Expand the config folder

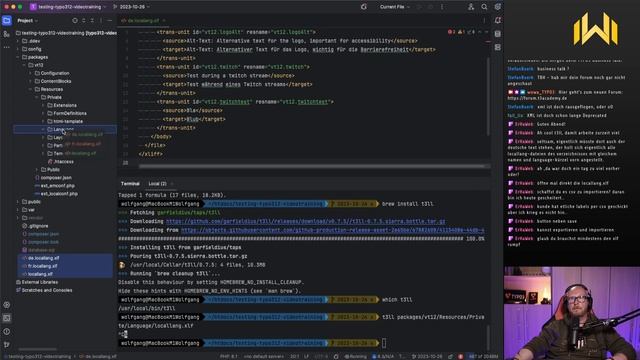18,49
